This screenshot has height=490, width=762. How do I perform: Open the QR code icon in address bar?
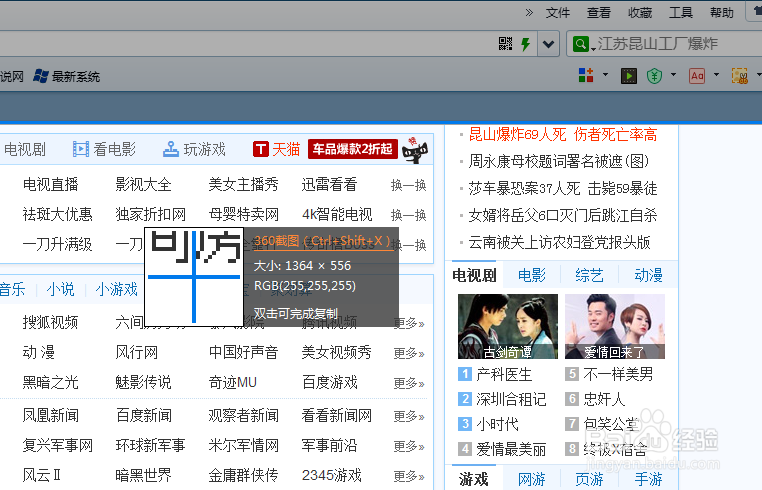(505, 44)
